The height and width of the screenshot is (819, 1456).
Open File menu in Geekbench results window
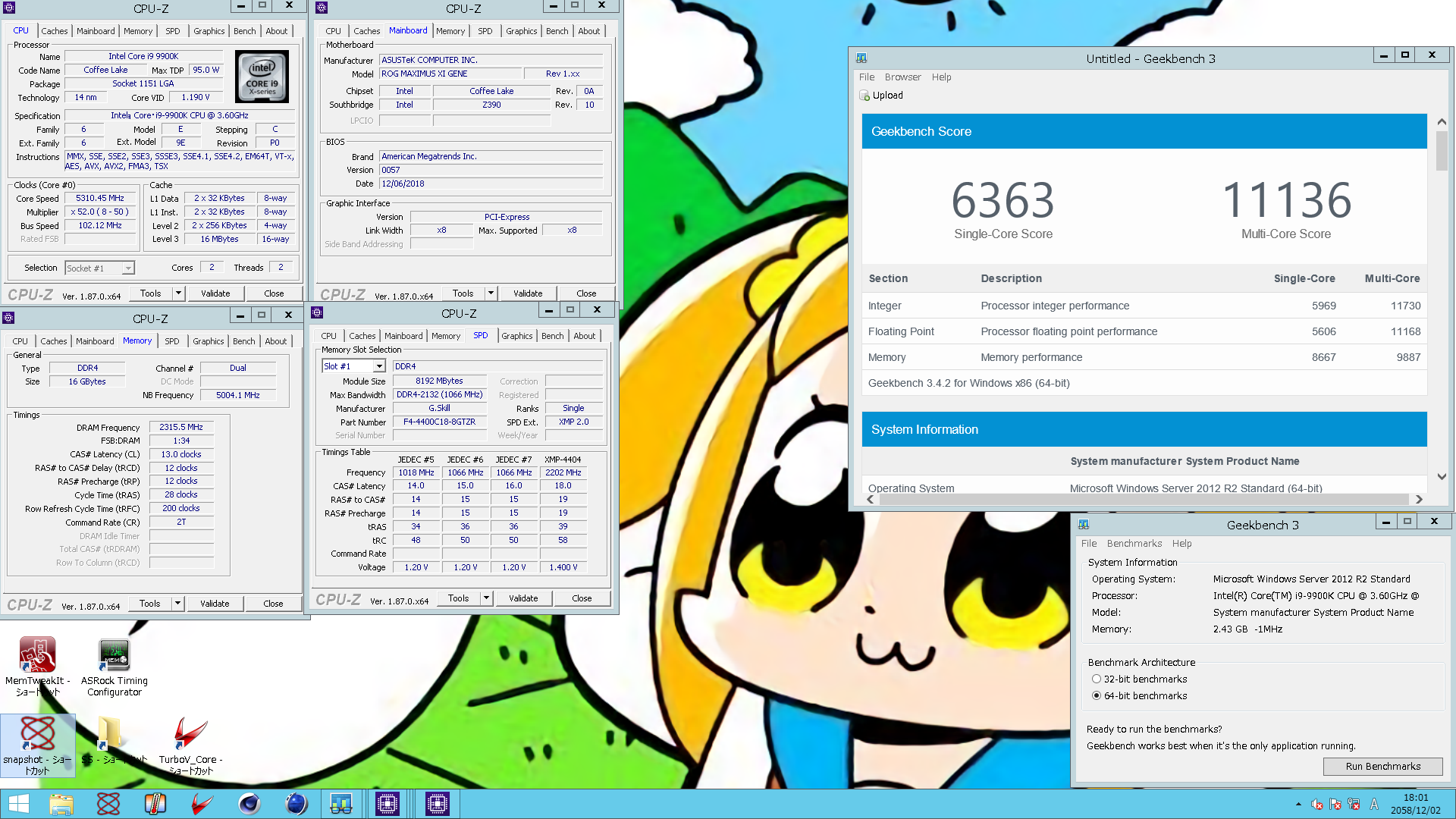(866, 77)
